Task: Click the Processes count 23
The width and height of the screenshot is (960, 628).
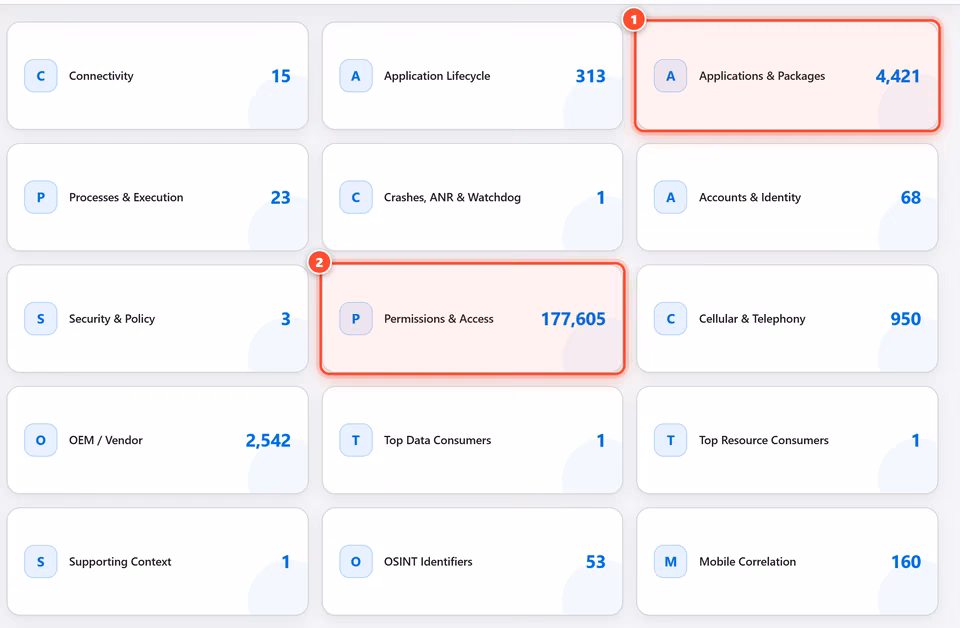Action: [280, 197]
